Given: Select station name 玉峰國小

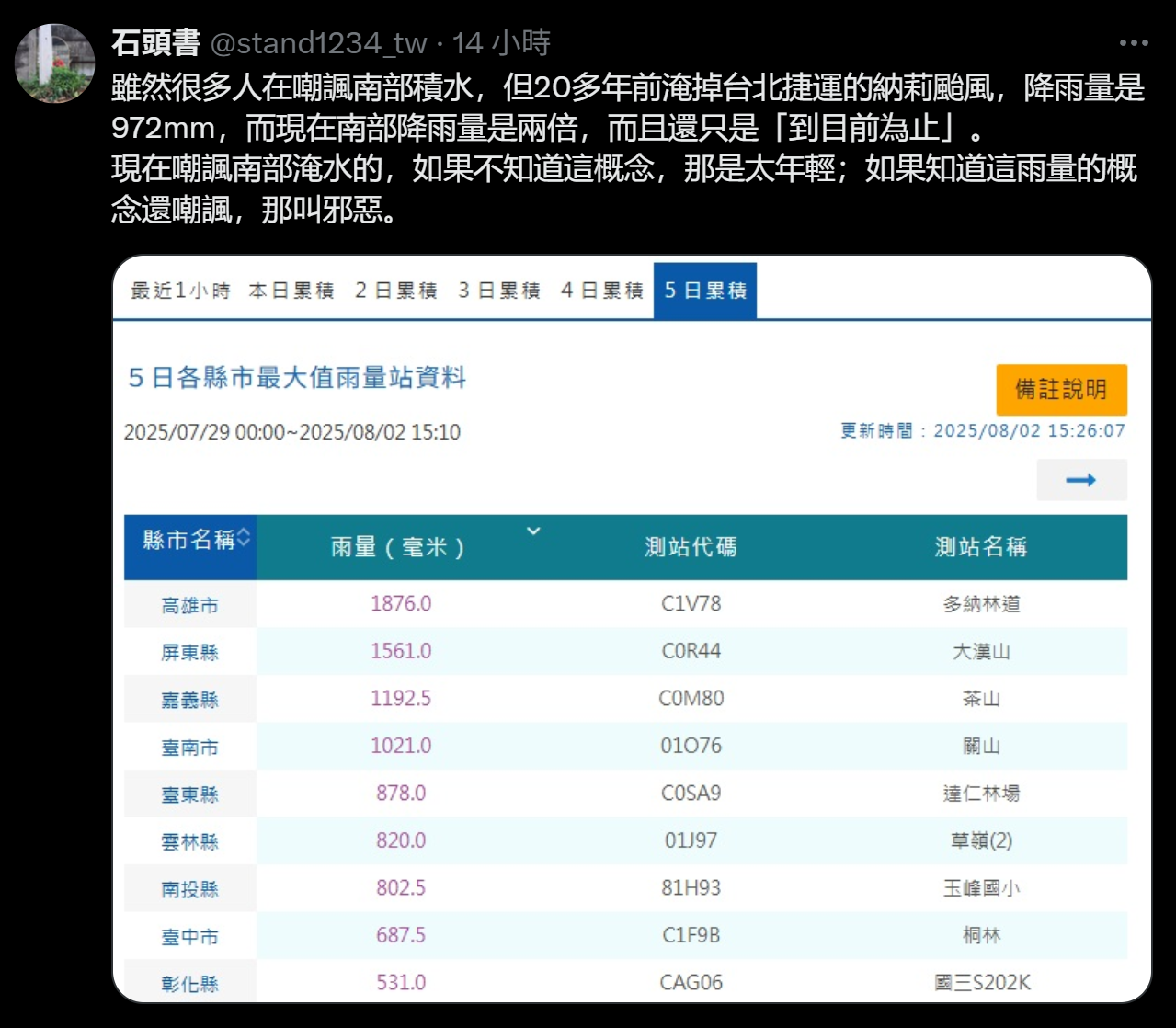Looking at the screenshot, I should (981, 888).
